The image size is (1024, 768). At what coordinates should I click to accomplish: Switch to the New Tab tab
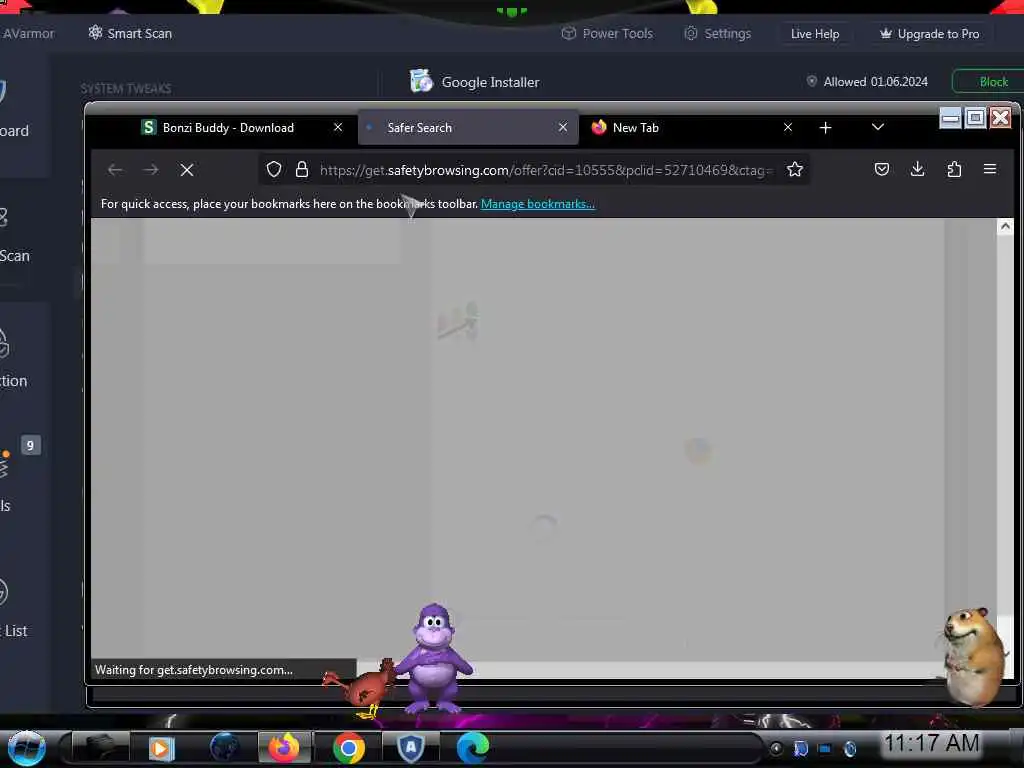tap(692, 128)
